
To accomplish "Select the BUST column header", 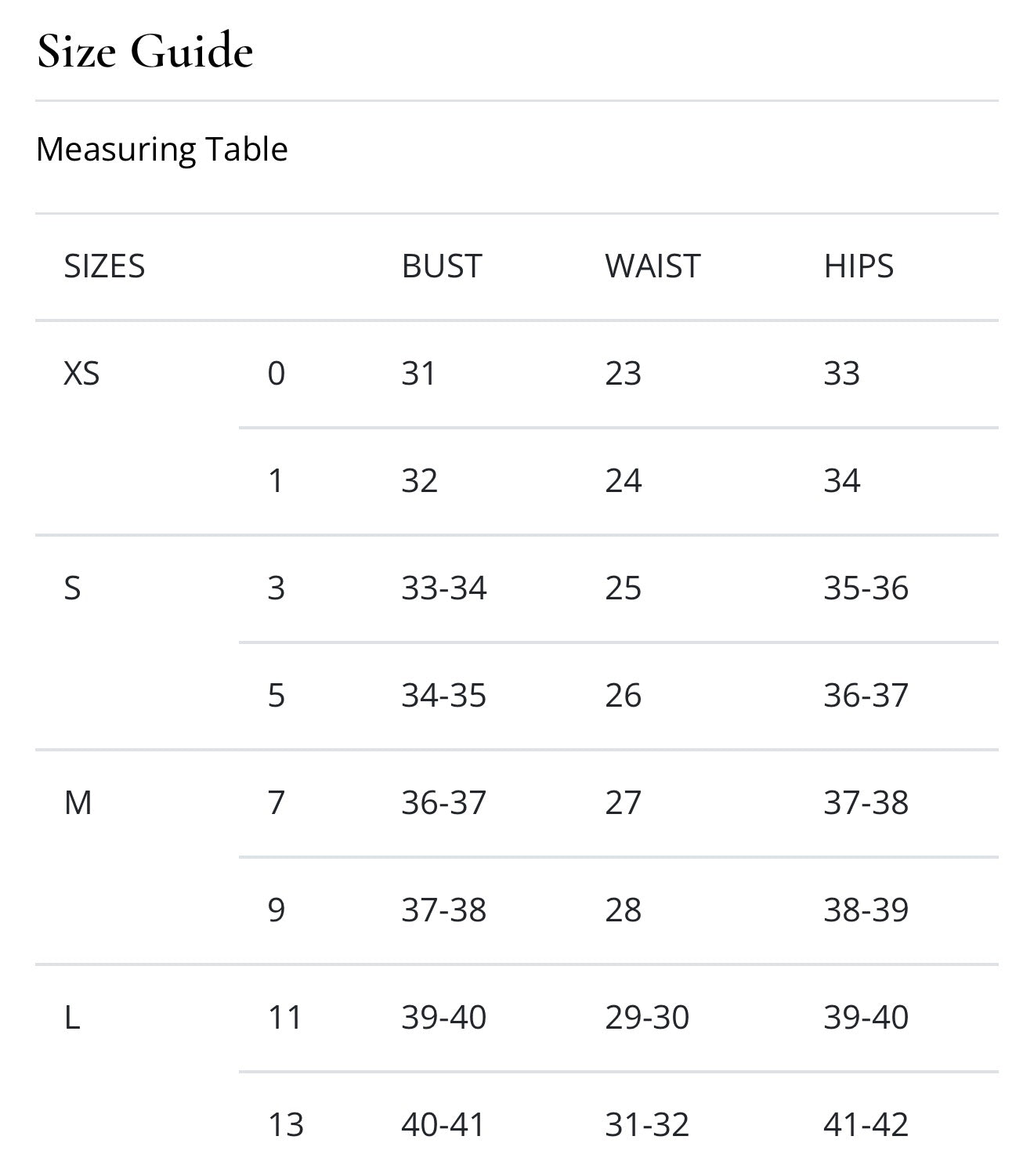I will 442,266.
